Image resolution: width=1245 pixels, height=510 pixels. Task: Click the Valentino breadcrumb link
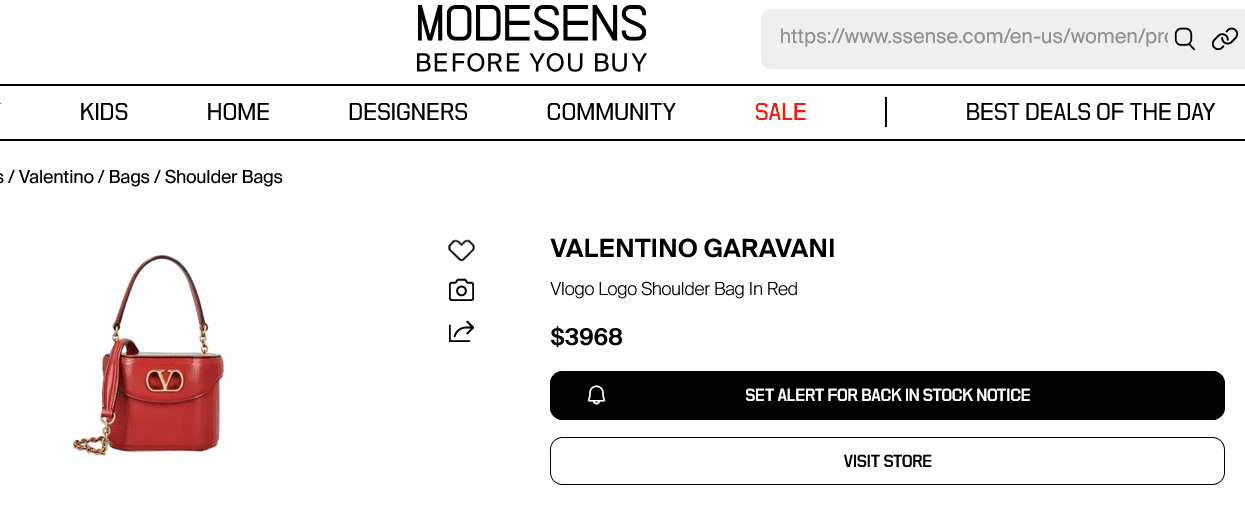coord(56,177)
